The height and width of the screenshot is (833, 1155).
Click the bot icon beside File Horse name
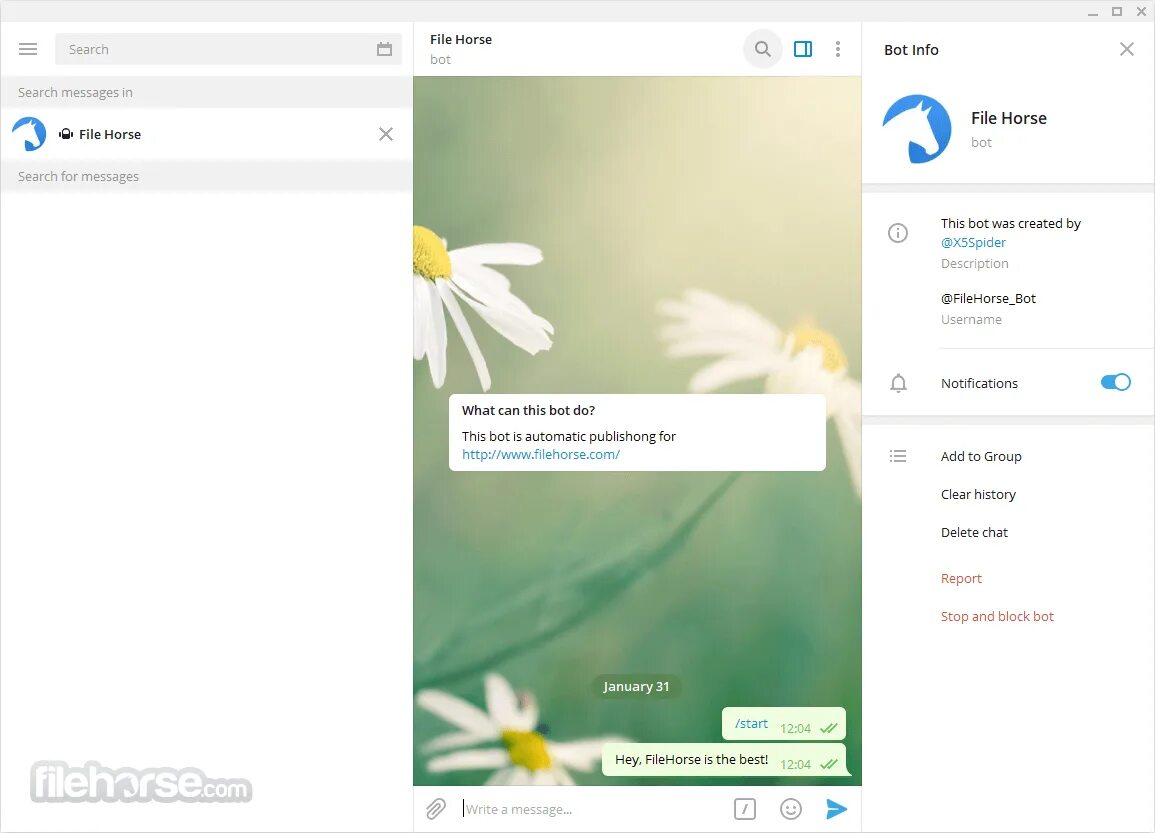[66, 134]
